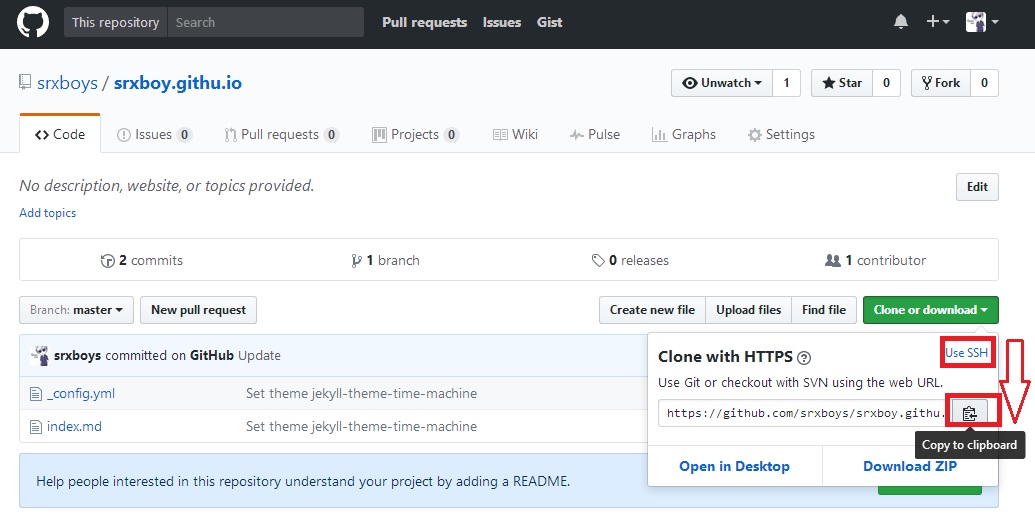Click Find file
Image resolution: width=1035 pixels, height=529 pixels.
click(824, 310)
